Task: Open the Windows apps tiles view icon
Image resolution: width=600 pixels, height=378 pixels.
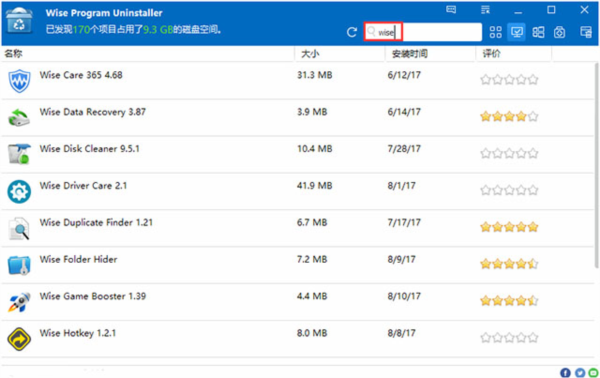Action: click(538, 32)
